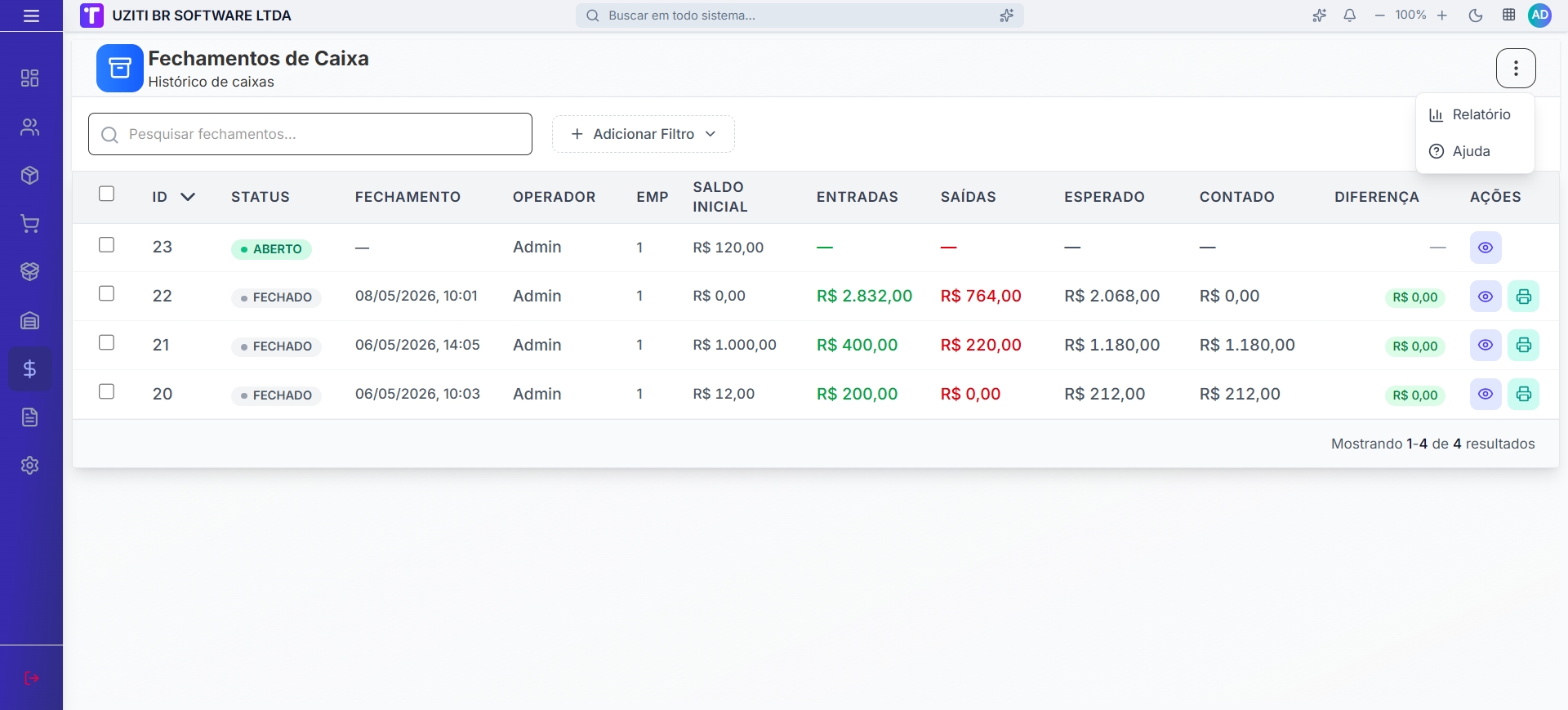View details of cash register 23

click(1486, 248)
